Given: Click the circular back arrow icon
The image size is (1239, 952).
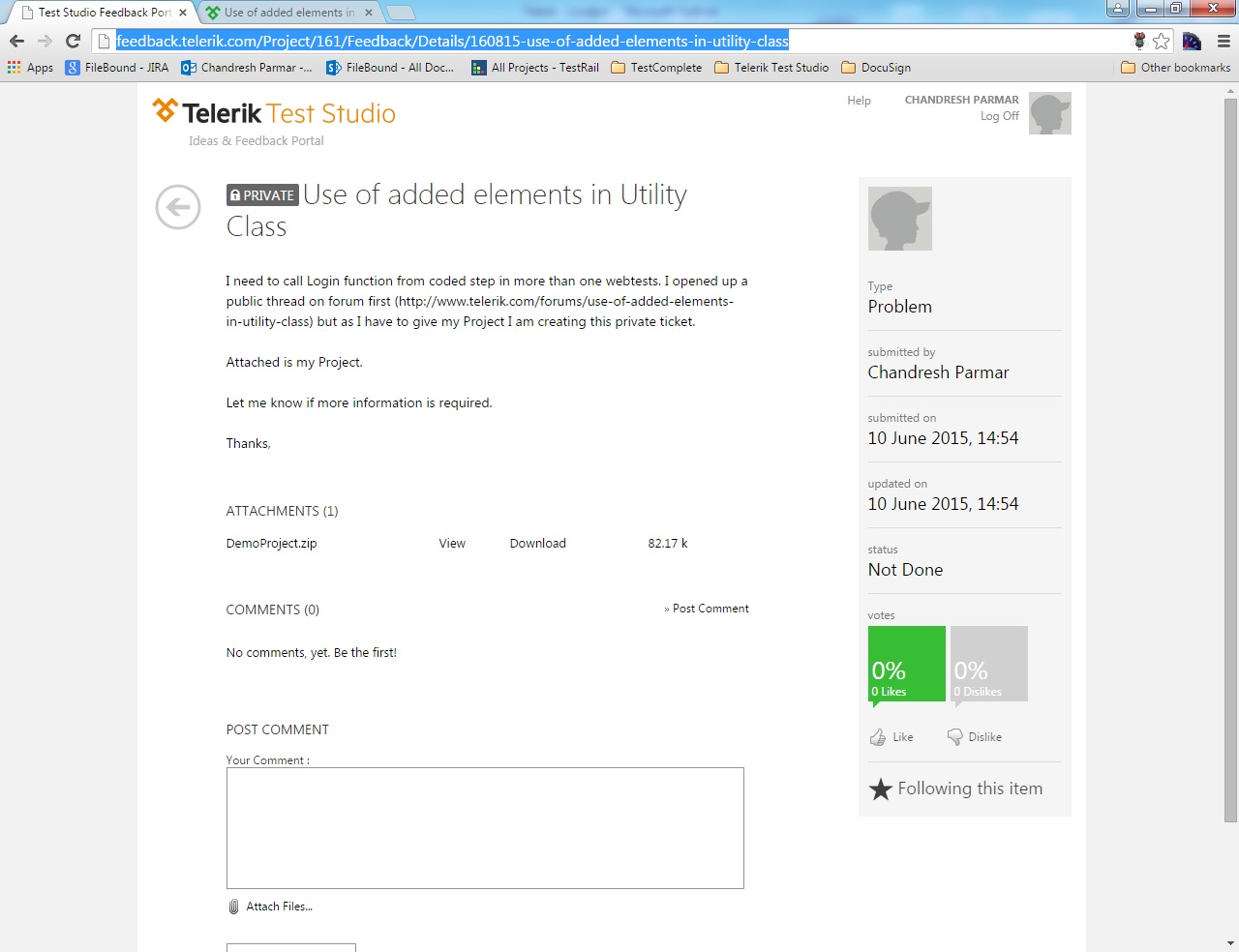Looking at the screenshot, I should pyautogui.click(x=178, y=207).
